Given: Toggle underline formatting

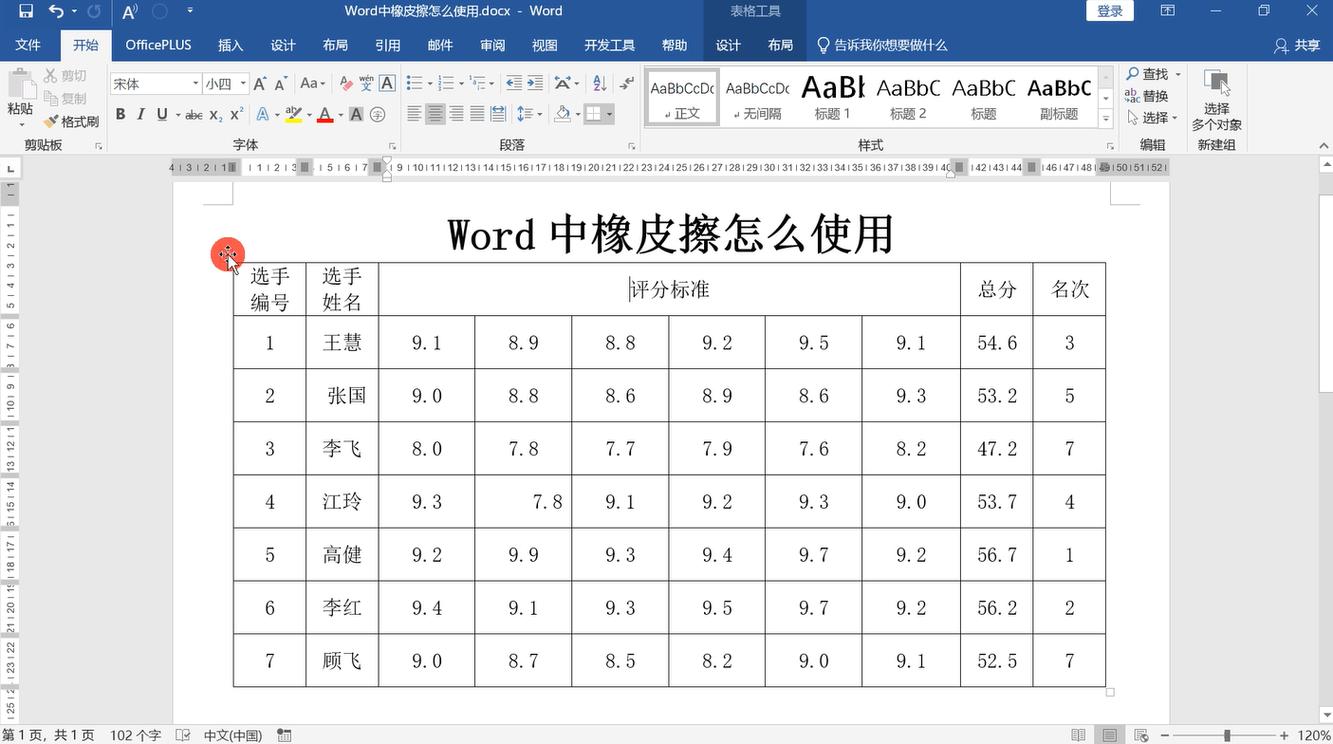Looking at the screenshot, I should pos(162,115).
